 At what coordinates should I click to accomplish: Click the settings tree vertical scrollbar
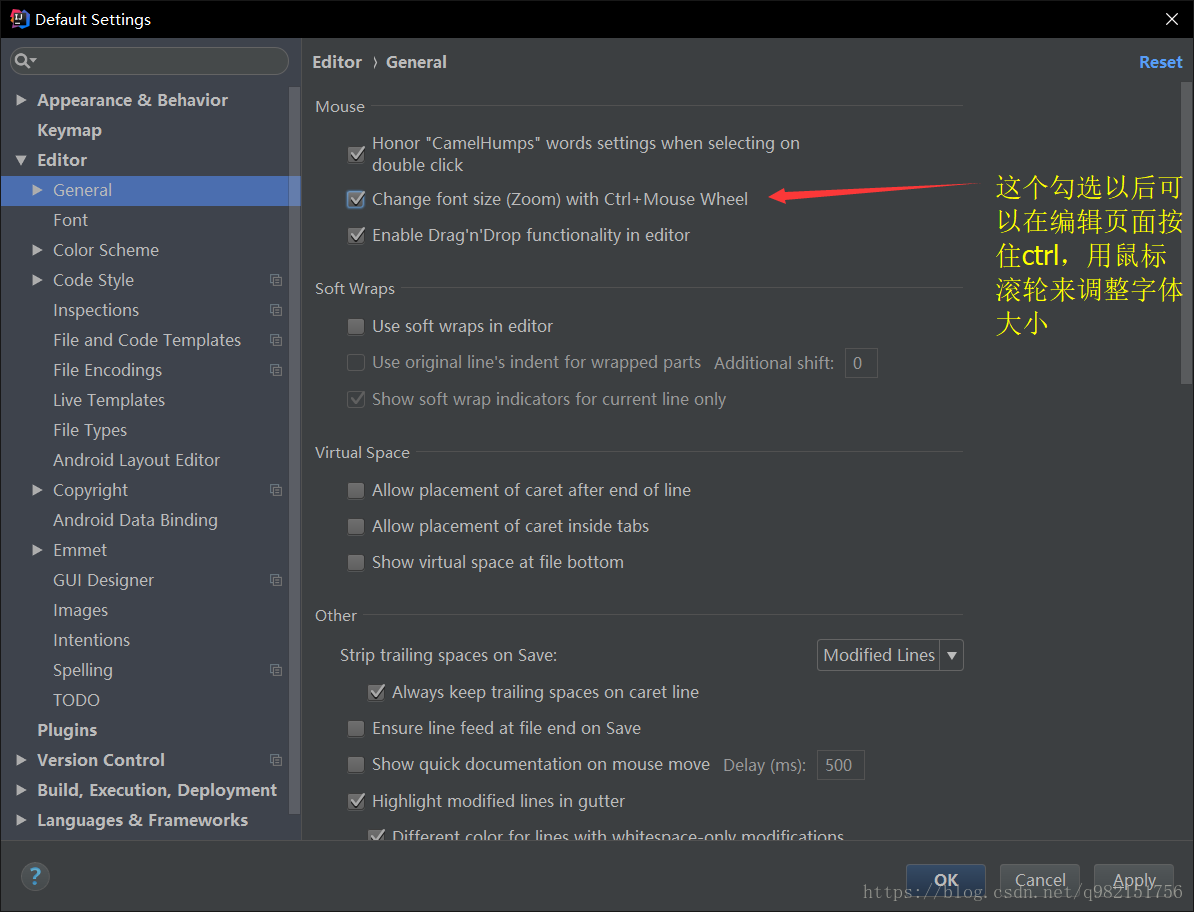pyautogui.click(x=295, y=449)
